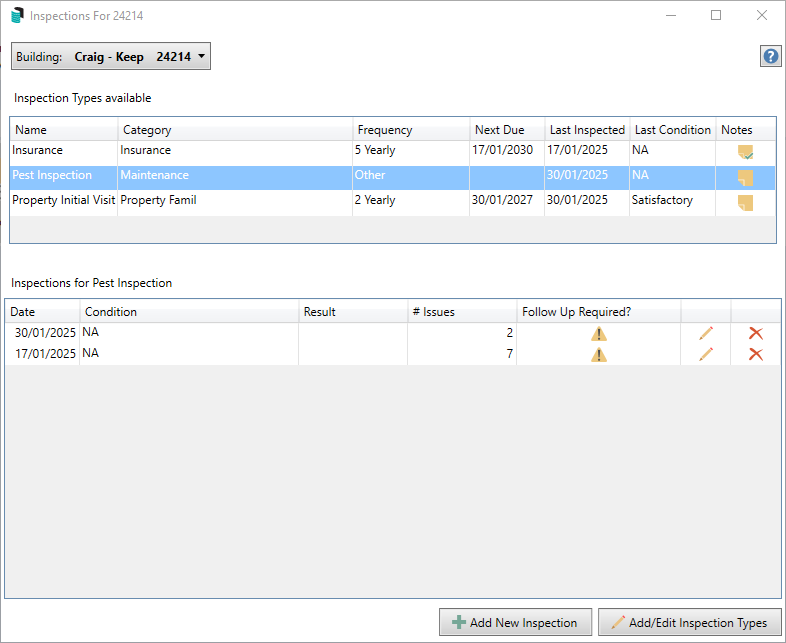Viewport: 786px width, 643px height.
Task: Open notes icon for Pest Inspection row
Action: [x=745, y=178]
